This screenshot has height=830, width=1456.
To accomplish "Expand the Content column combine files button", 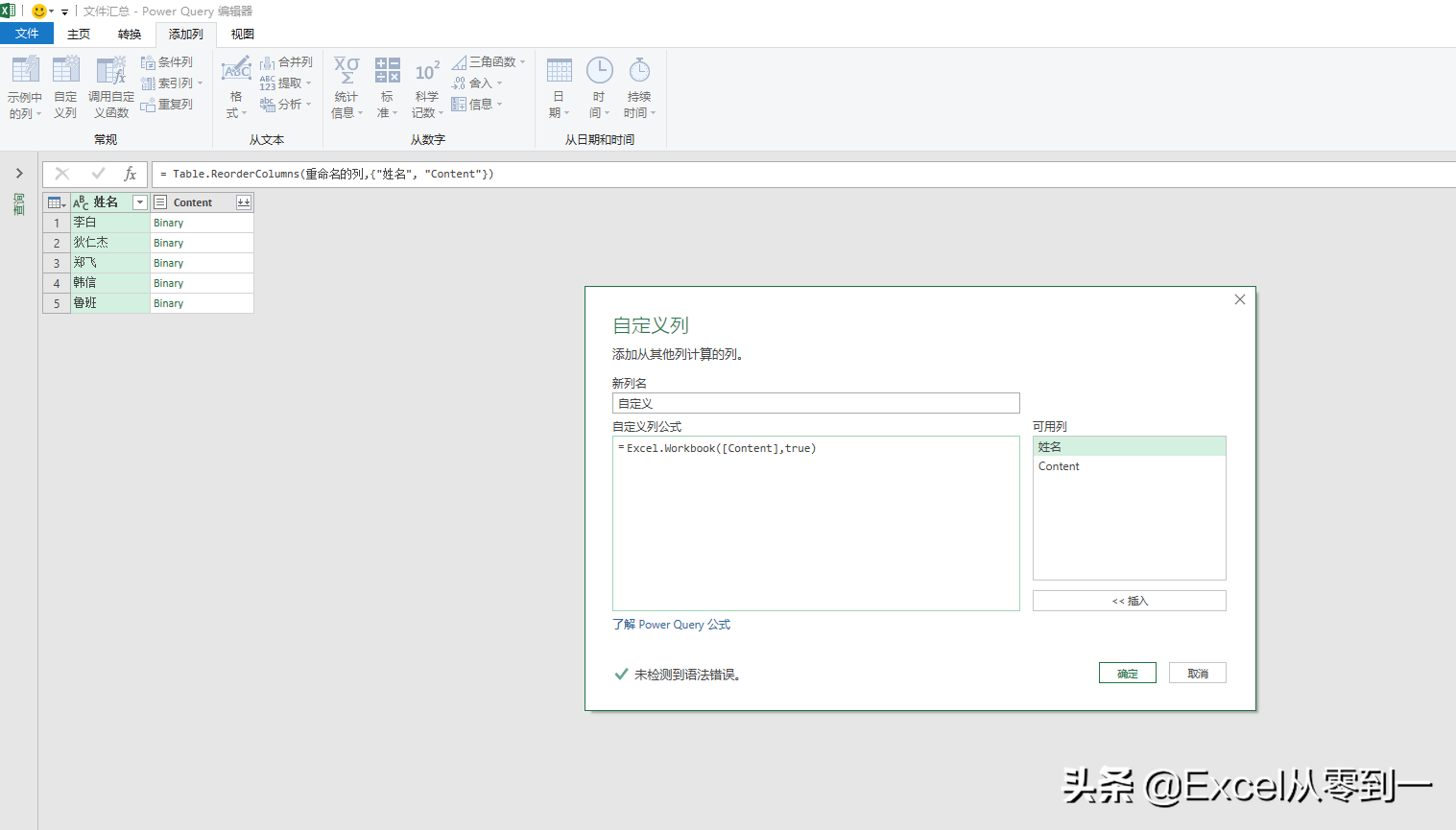I will pyautogui.click(x=244, y=202).
